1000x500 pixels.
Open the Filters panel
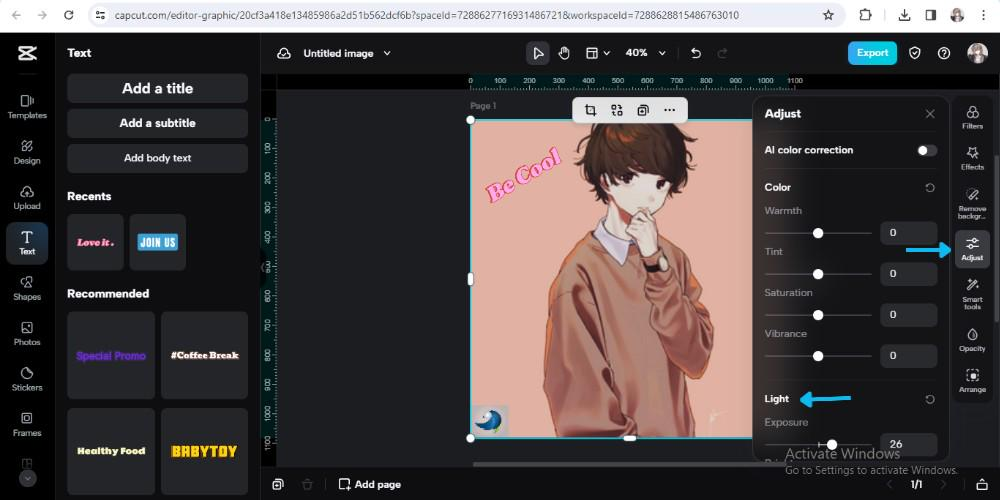[x=972, y=117]
